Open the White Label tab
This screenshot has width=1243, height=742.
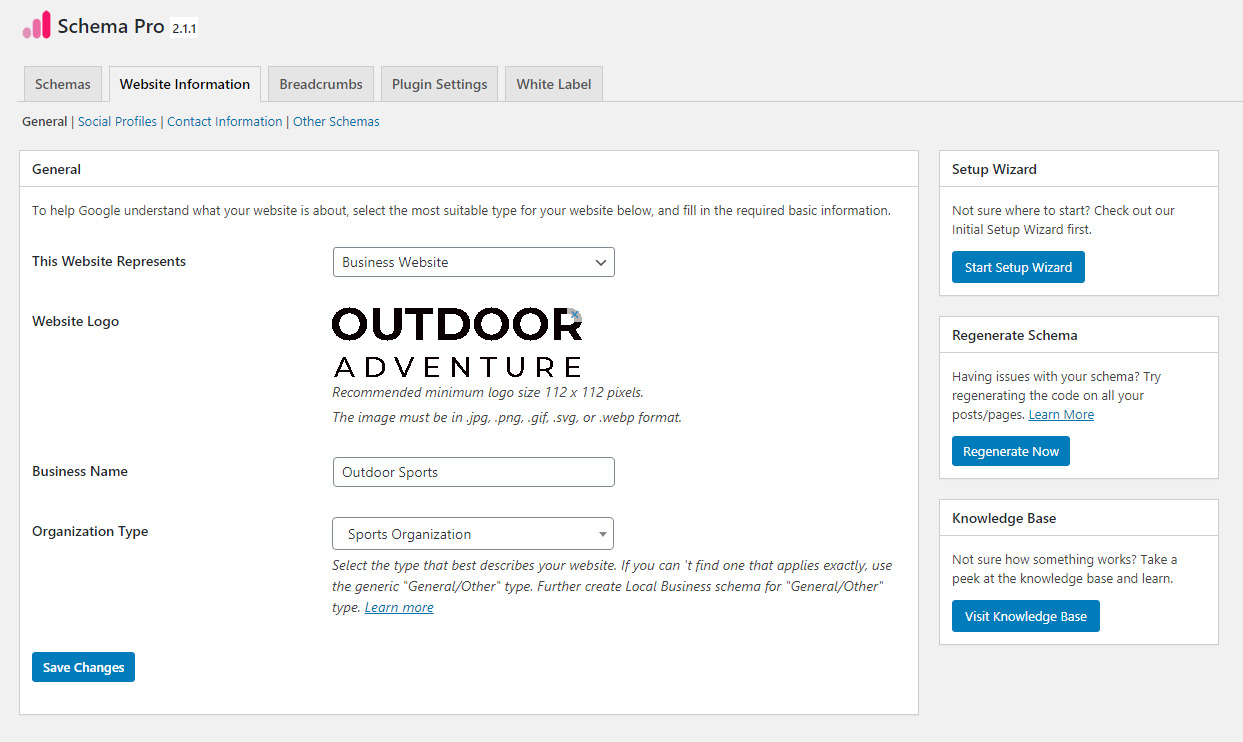pyautogui.click(x=553, y=83)
